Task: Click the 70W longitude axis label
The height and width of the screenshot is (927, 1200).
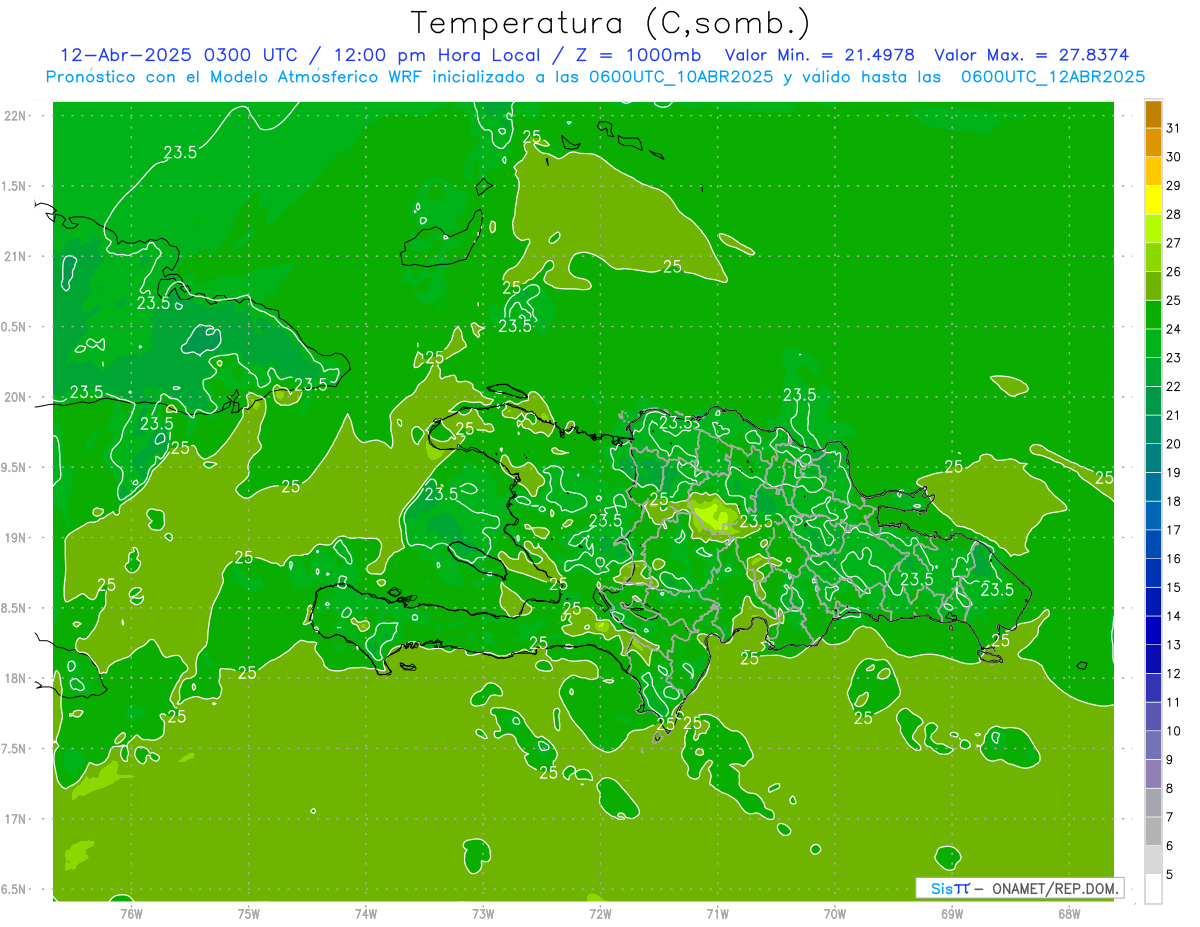Action: 835,913
